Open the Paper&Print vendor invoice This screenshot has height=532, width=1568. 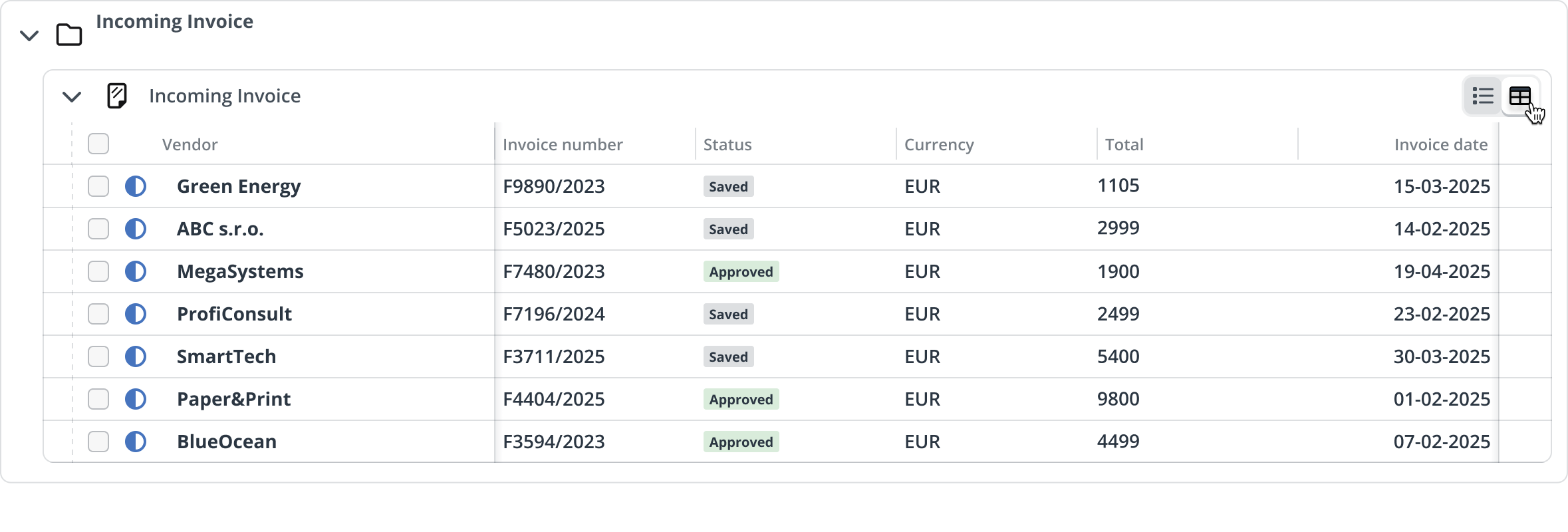pos(233,399)
